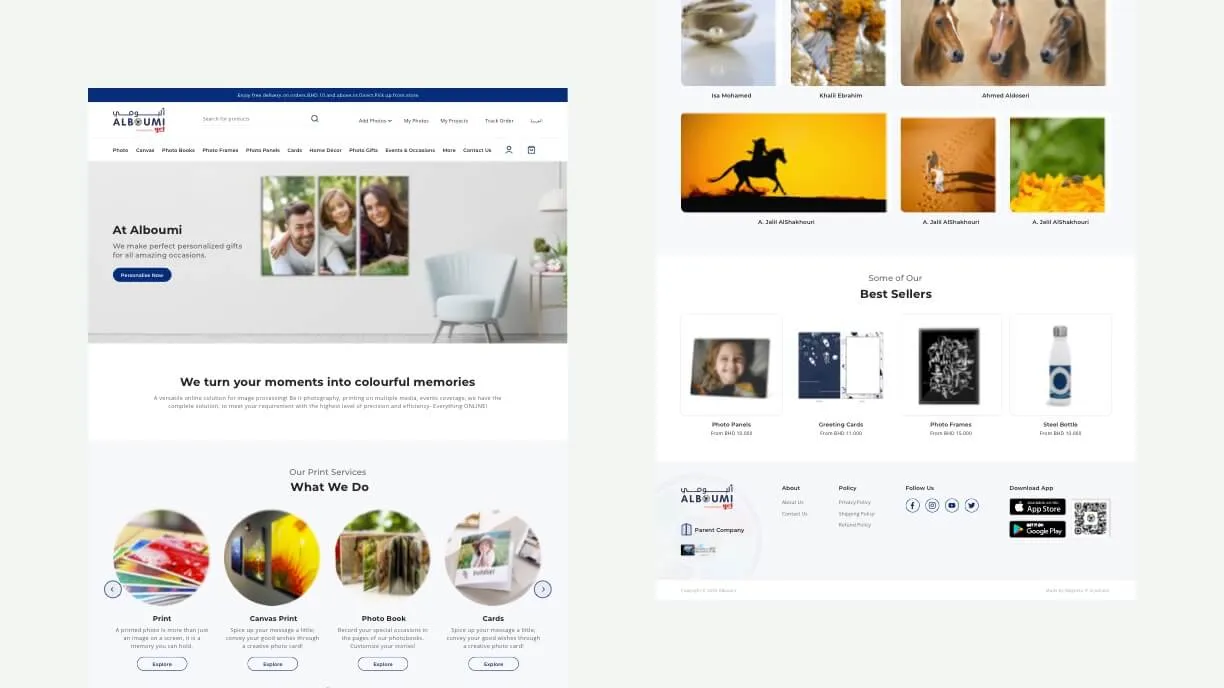Image resolution: width=1224 pixels, height=688 pixels.
Task: Select the Twitter icon in the footer
Action: click(x=971, y=505)
